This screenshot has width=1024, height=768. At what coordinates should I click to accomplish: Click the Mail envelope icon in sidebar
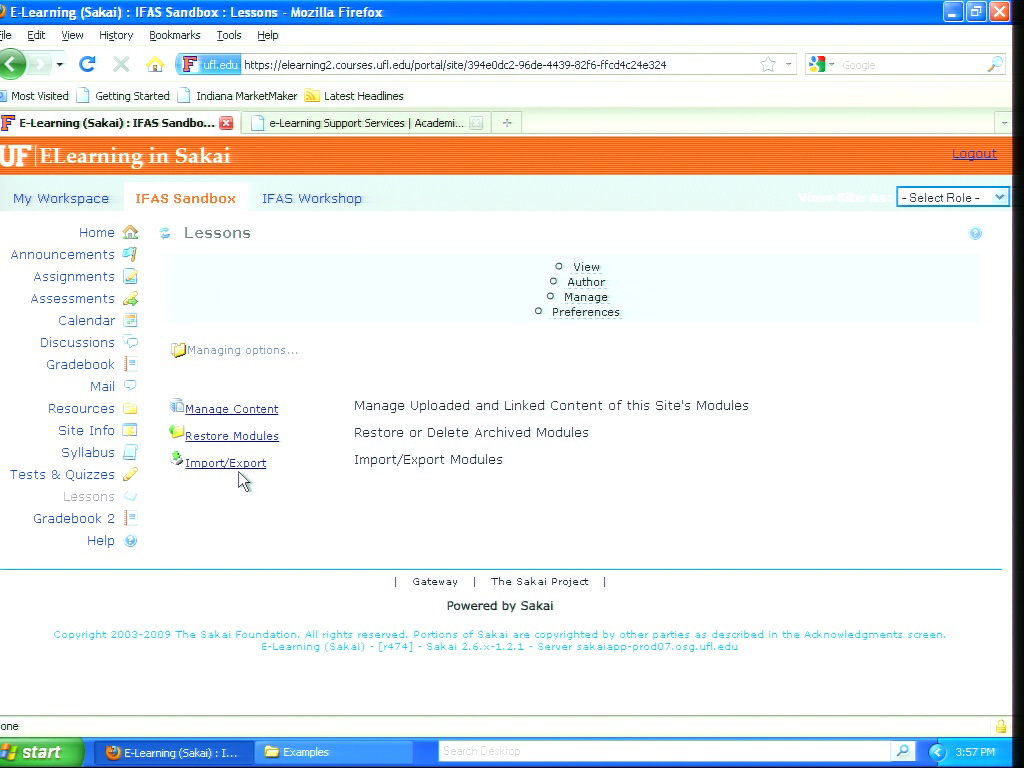click(131, 385)
